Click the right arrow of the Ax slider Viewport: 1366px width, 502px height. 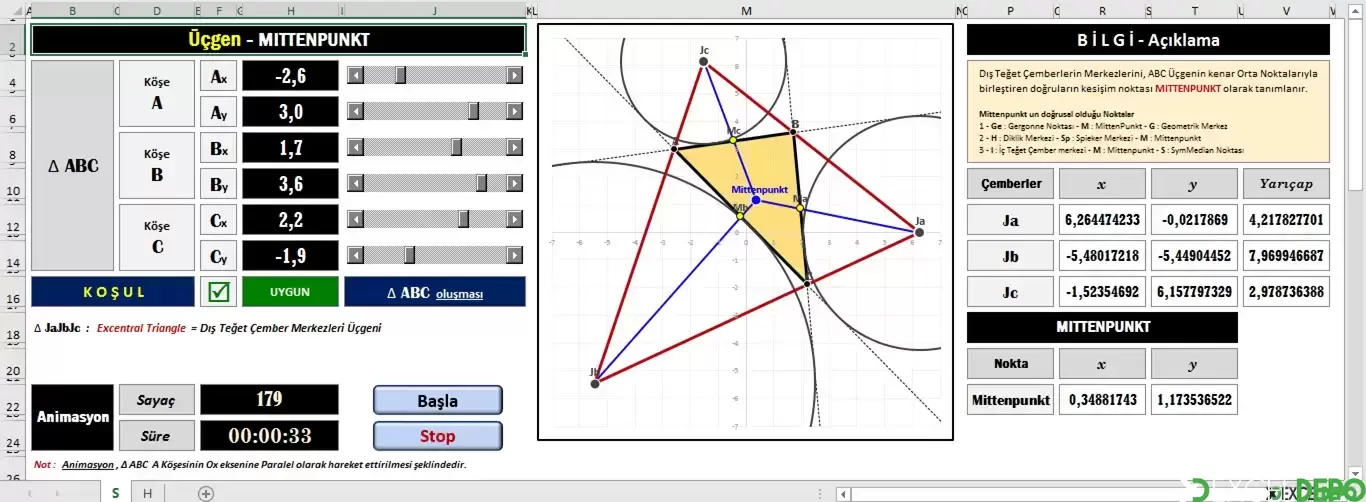(x=515, y=75)
